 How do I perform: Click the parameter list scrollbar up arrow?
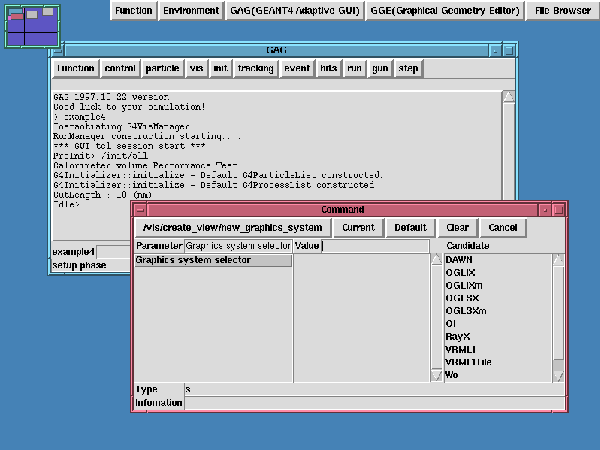436,260
